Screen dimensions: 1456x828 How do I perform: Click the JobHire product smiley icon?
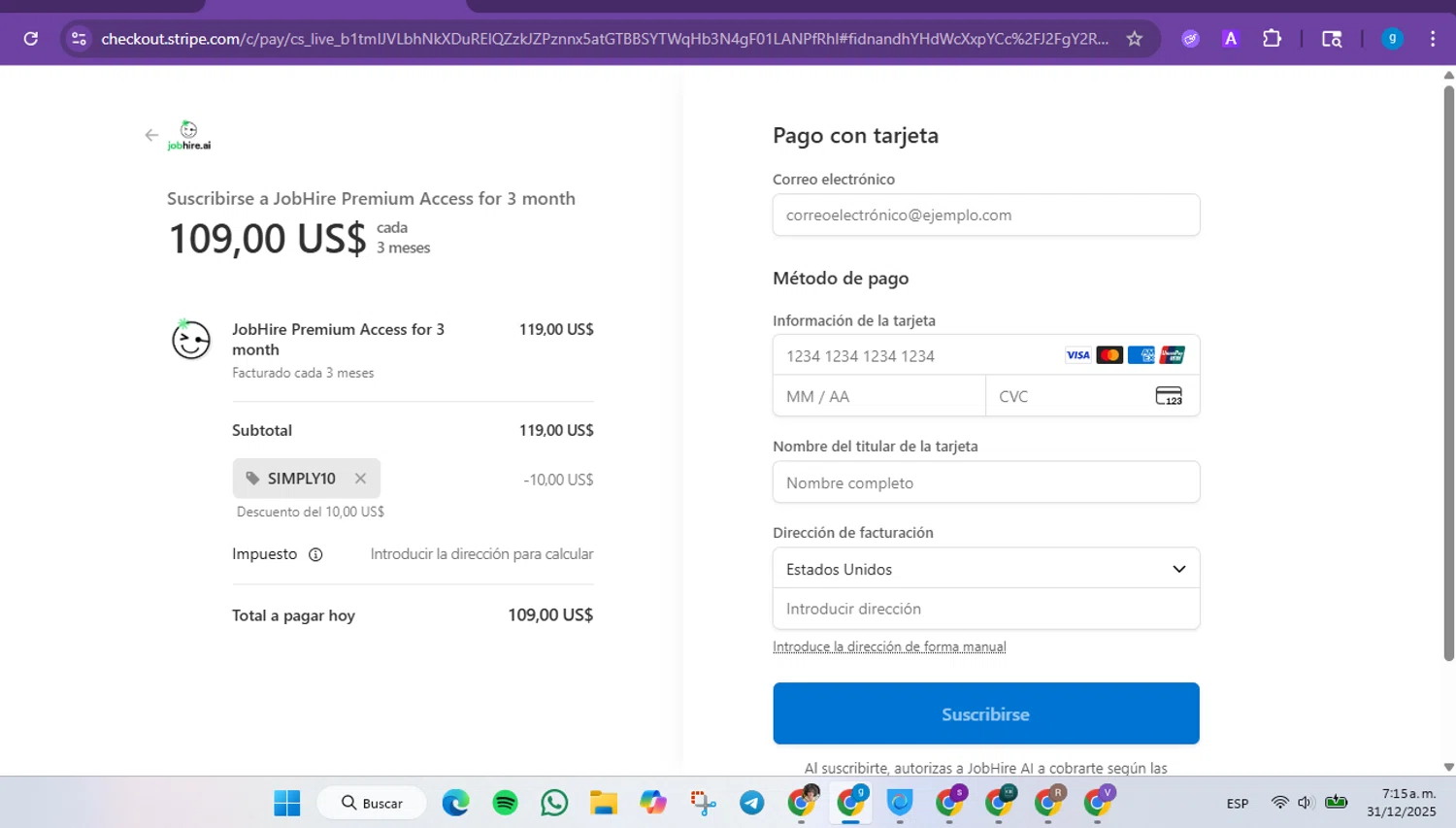190,339
